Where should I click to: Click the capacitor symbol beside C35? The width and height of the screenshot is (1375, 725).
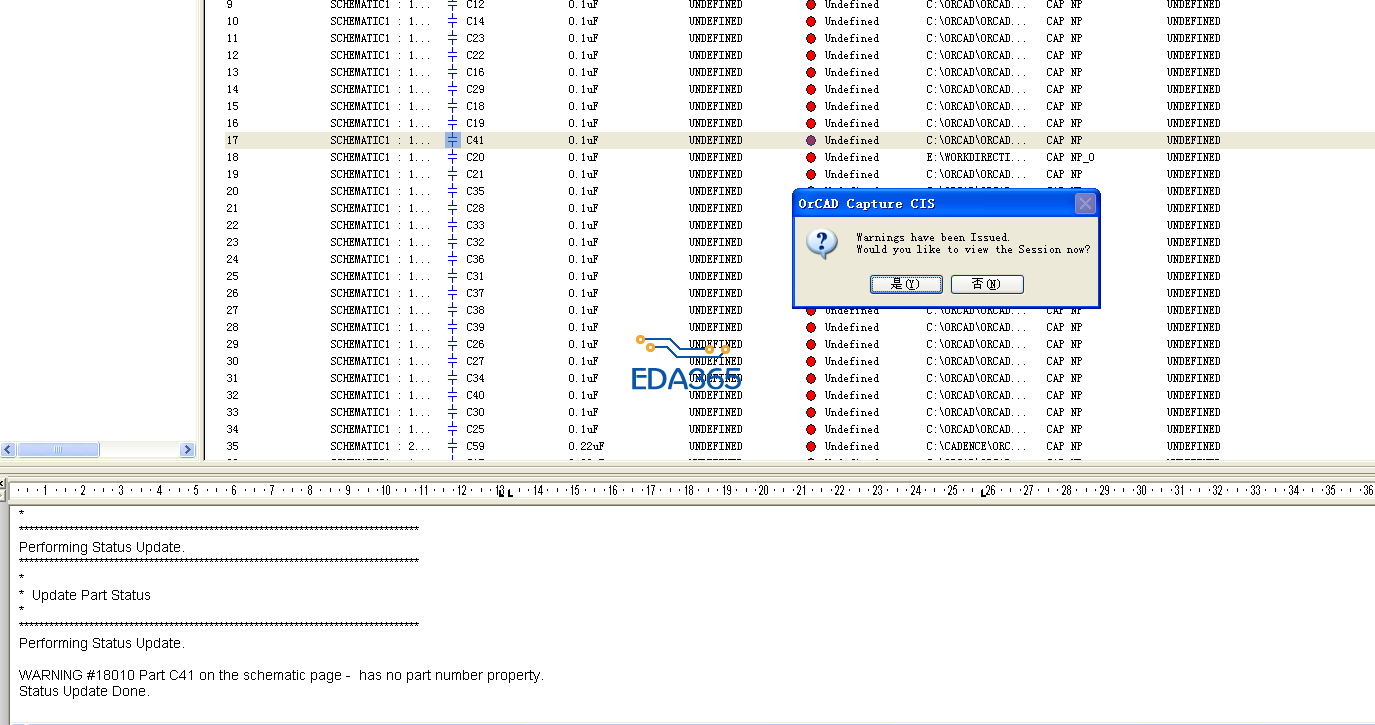[452, 191]
